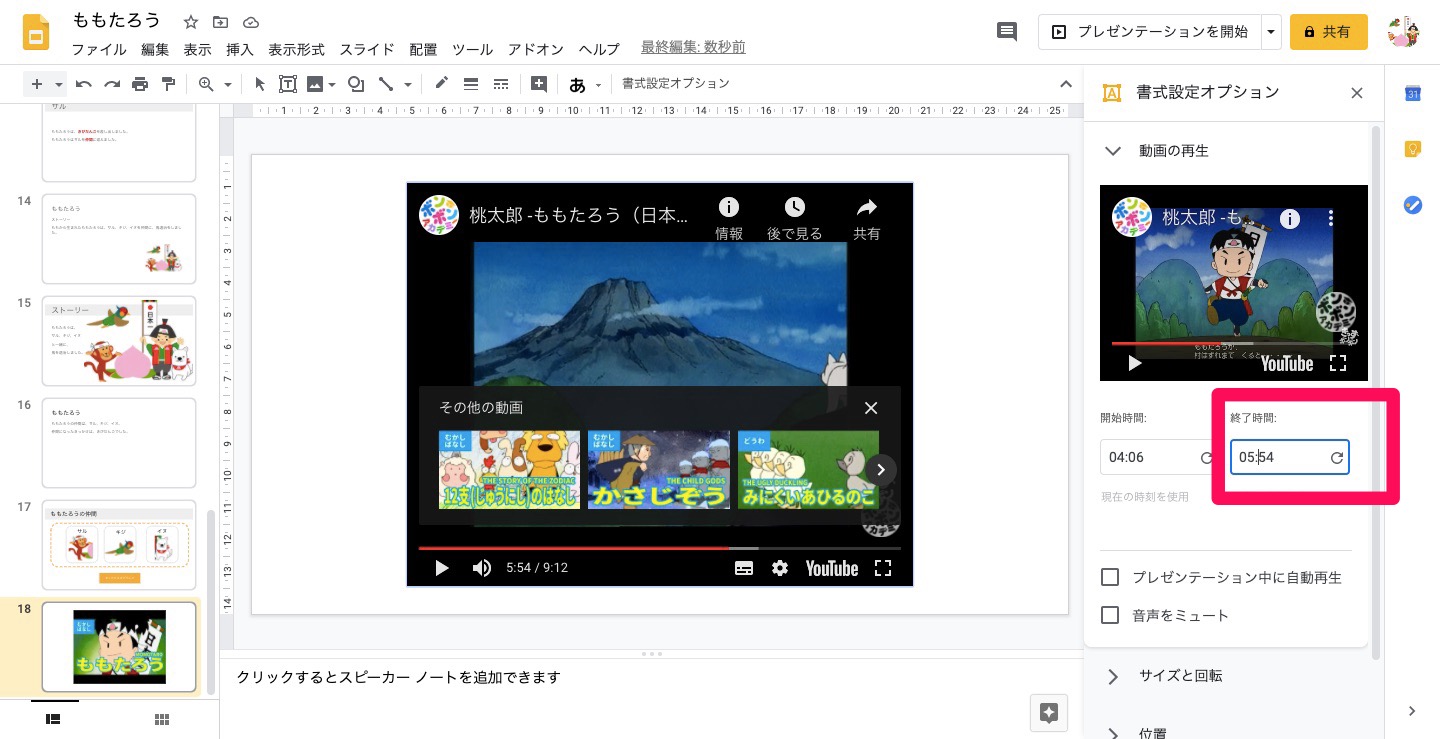The height and width of the screenshot is (739, 1440).
Task: Open Google Calendar side panel icon
Action: [1413, 93]
